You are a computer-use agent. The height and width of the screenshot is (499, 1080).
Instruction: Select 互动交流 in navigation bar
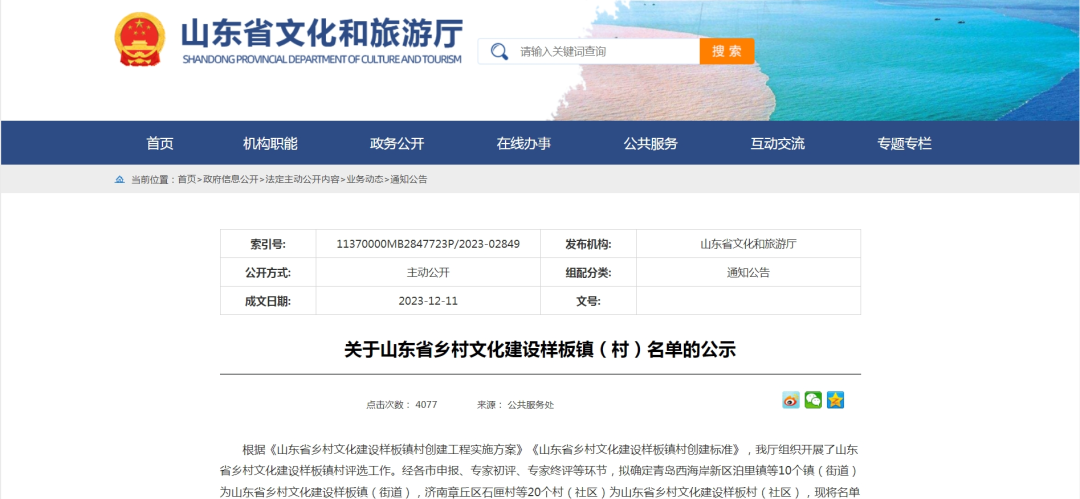click(x=777, y=143)
